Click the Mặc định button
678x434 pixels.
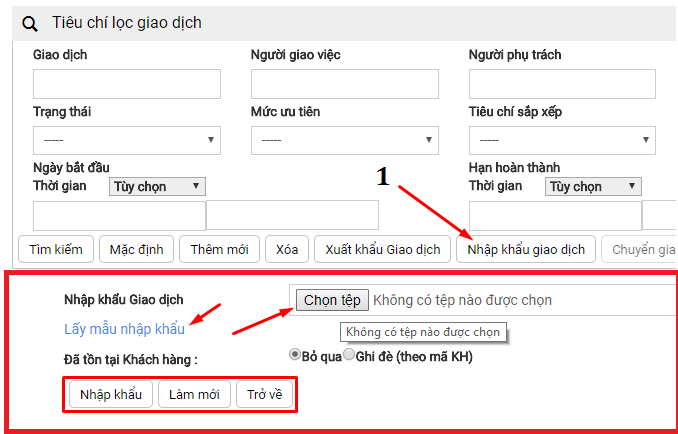[136, 249]
